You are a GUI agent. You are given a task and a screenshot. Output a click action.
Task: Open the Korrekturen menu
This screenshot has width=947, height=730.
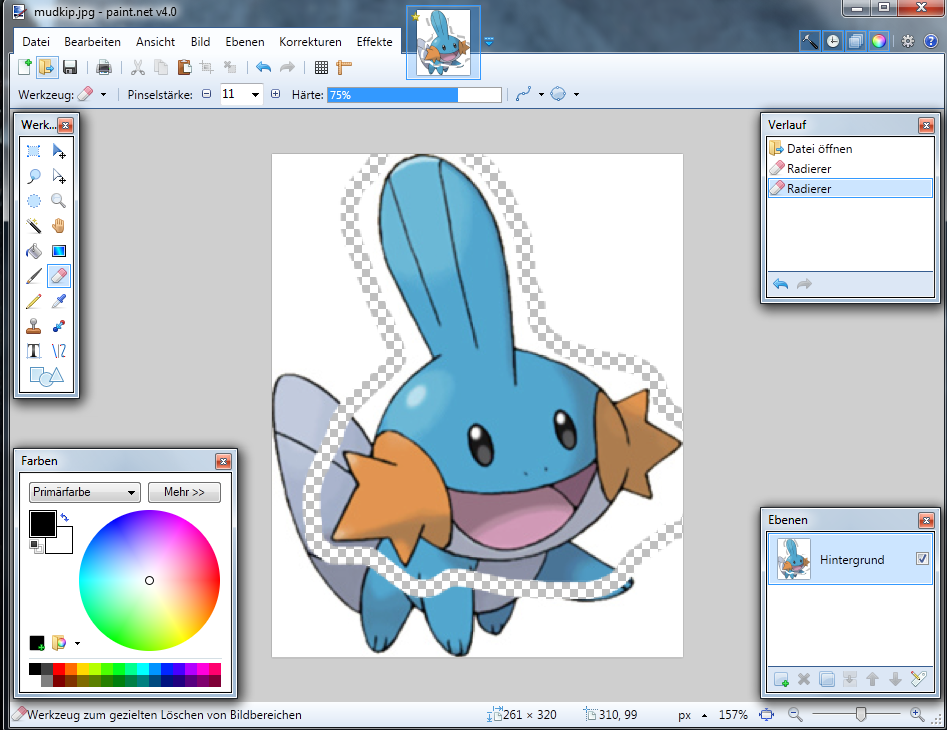[x=310, y=42]
